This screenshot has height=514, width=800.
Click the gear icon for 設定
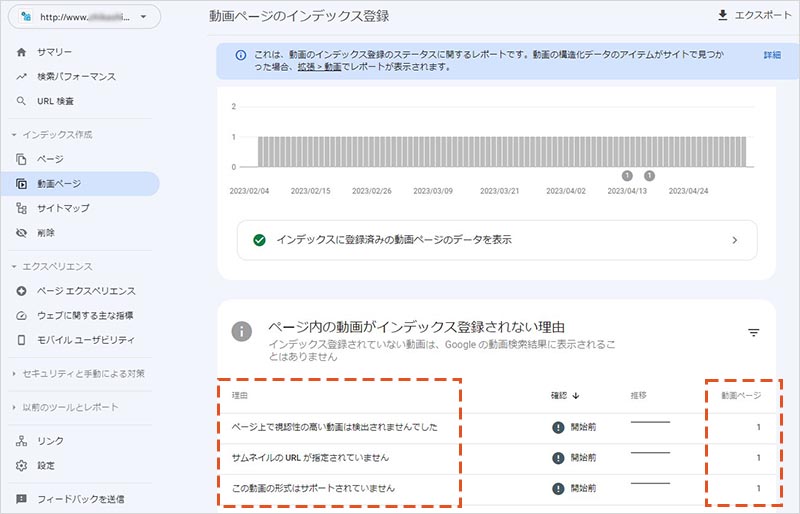click(22, 465)
